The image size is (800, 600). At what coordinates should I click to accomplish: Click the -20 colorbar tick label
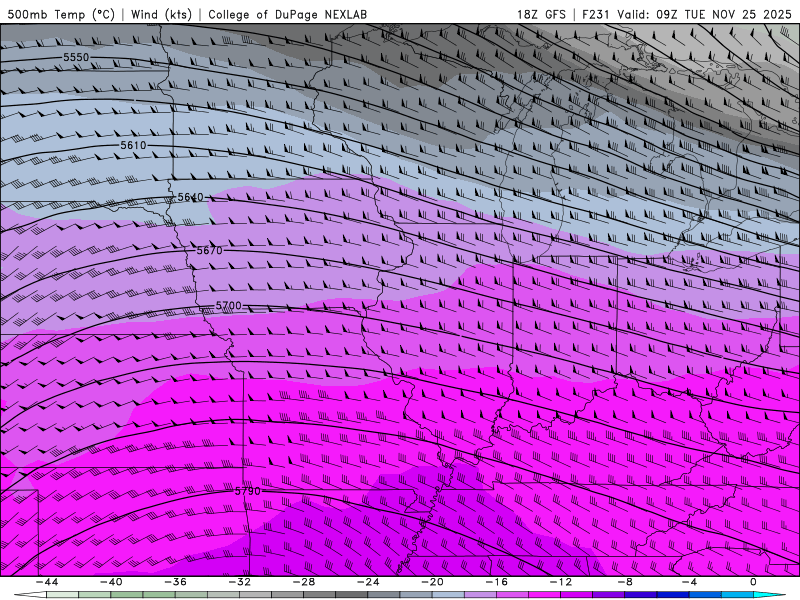pos(433,582)
